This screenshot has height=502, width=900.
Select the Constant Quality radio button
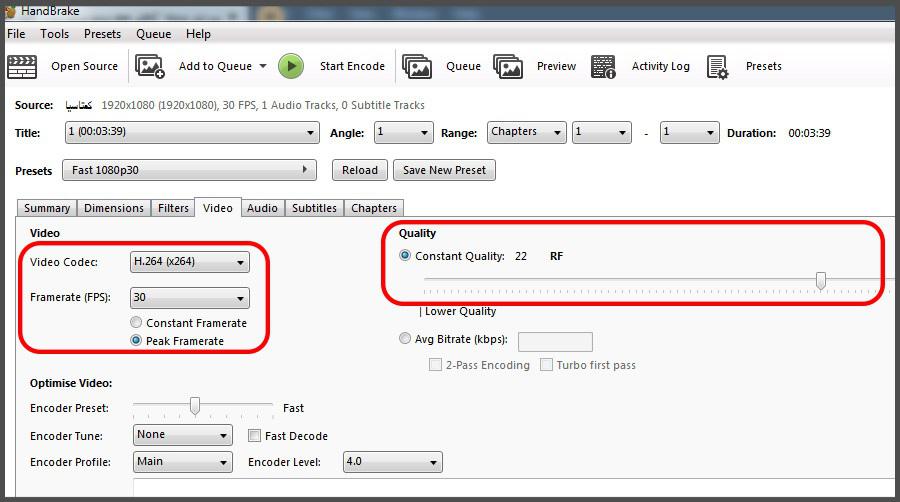click(x=405, y=255)
